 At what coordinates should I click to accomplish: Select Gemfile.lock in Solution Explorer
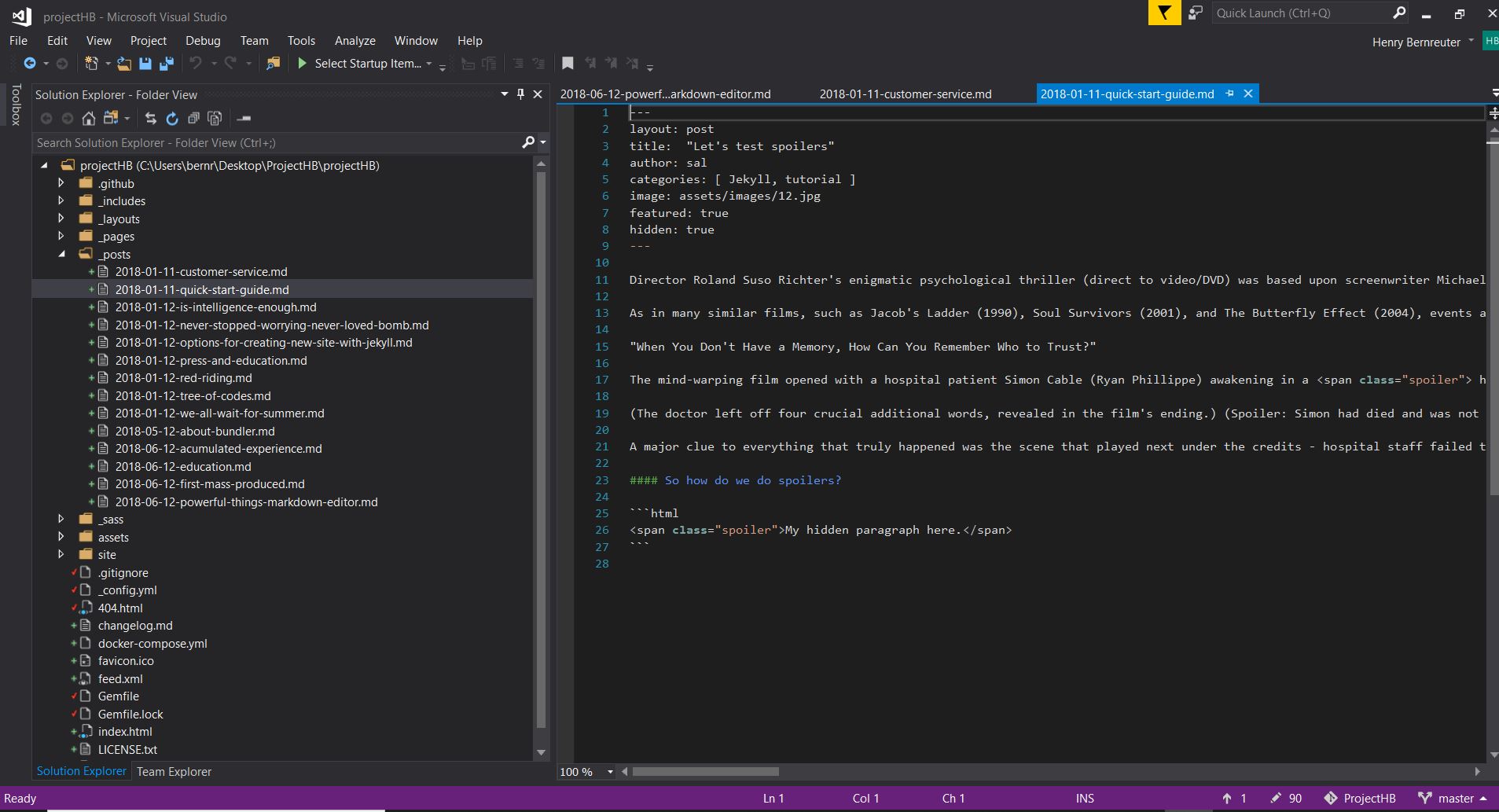pos(130,715)
